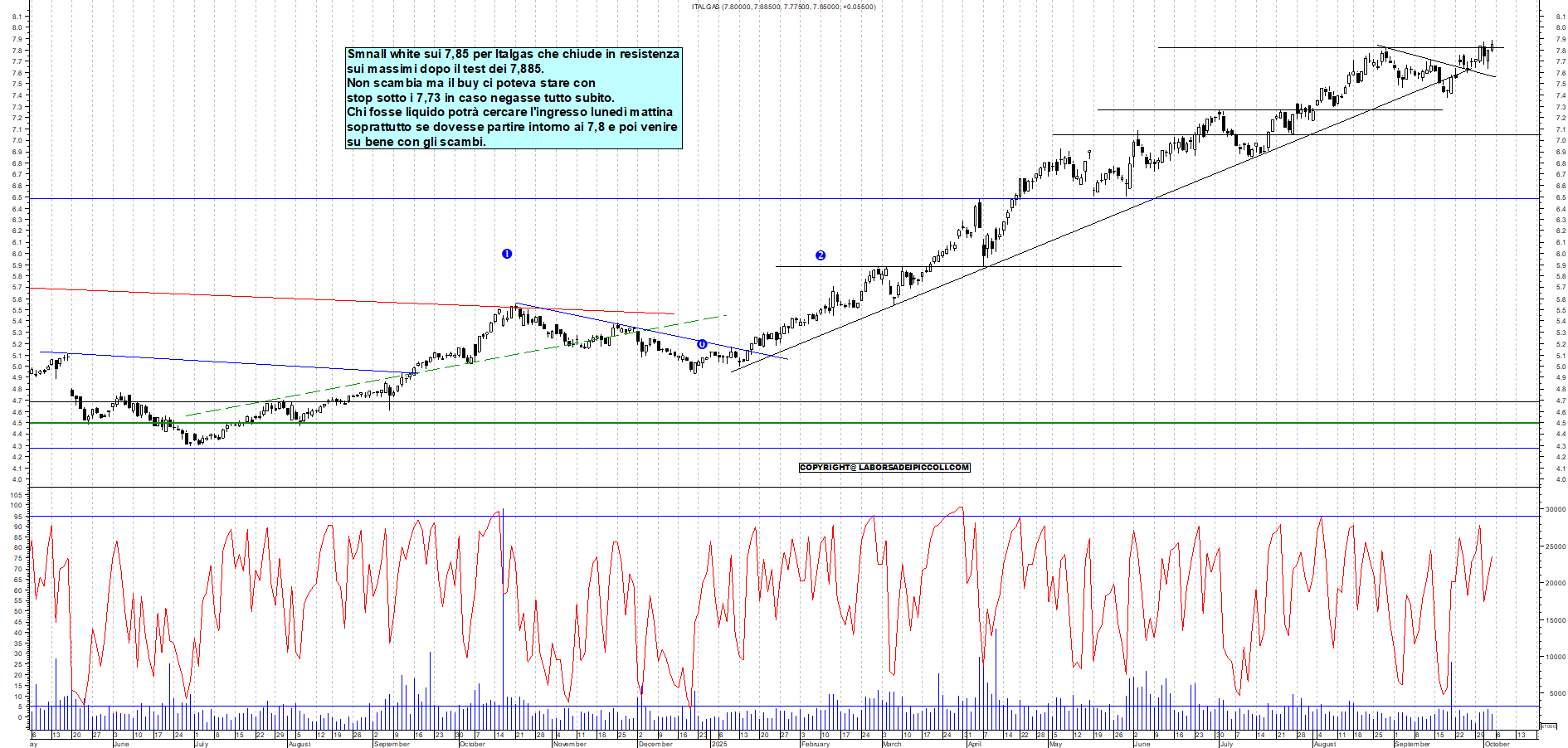
Task: Click the blue circle marker numbered 1
Action: pos(507,254)
